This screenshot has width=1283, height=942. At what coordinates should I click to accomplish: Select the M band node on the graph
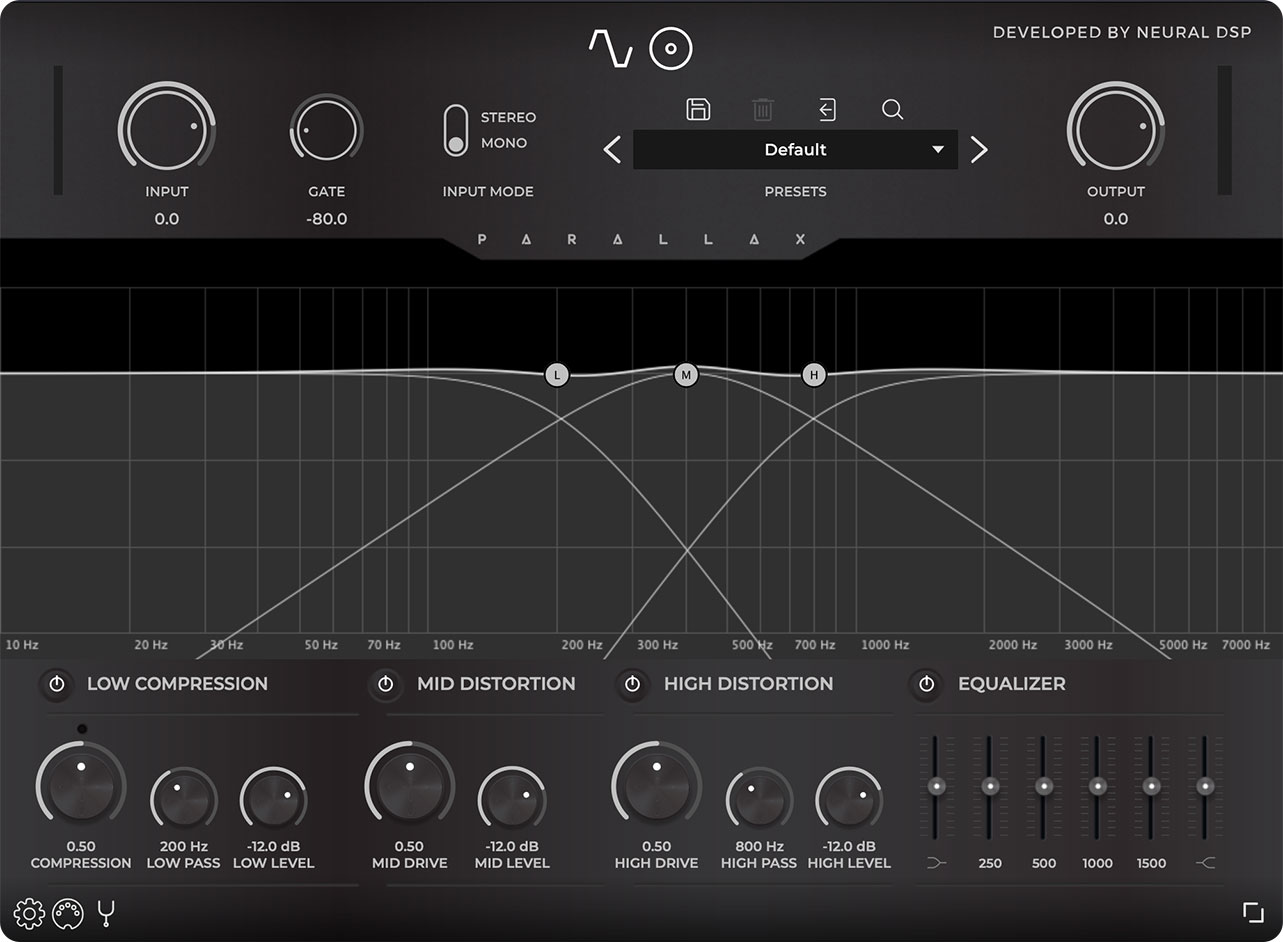click(686, 375)
